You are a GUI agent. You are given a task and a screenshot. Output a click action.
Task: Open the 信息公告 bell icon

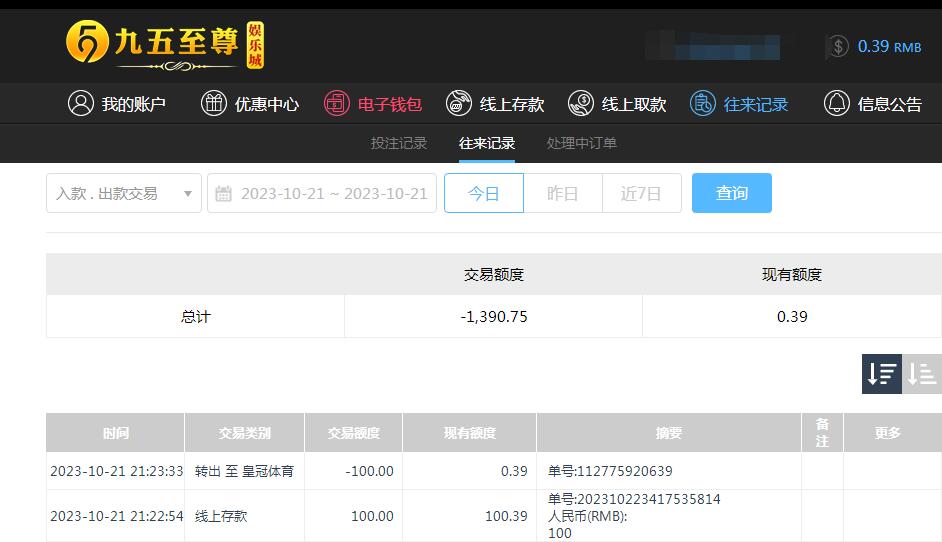(x=836, y=103)
